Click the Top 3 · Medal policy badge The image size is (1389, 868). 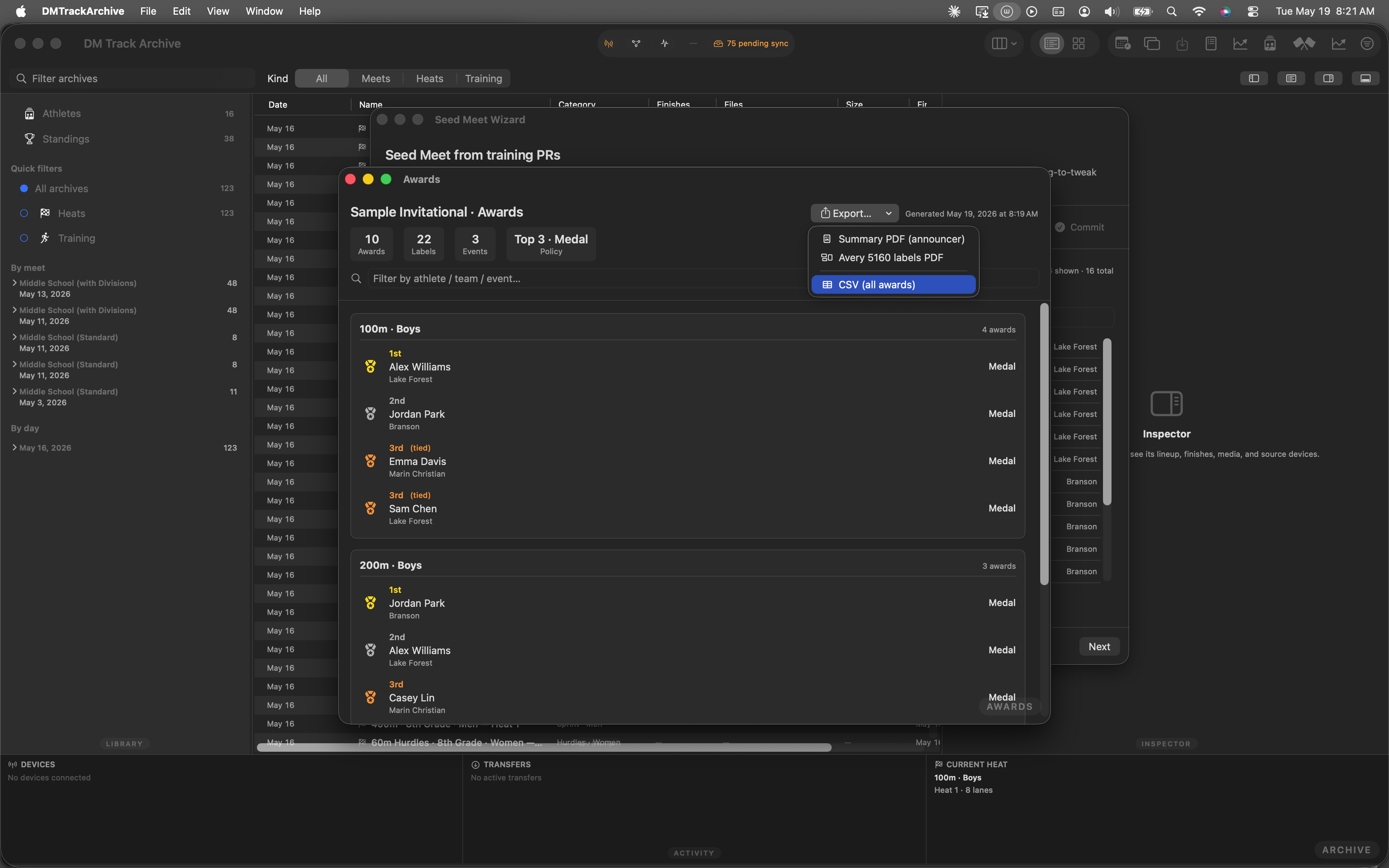tap(551, 244)
